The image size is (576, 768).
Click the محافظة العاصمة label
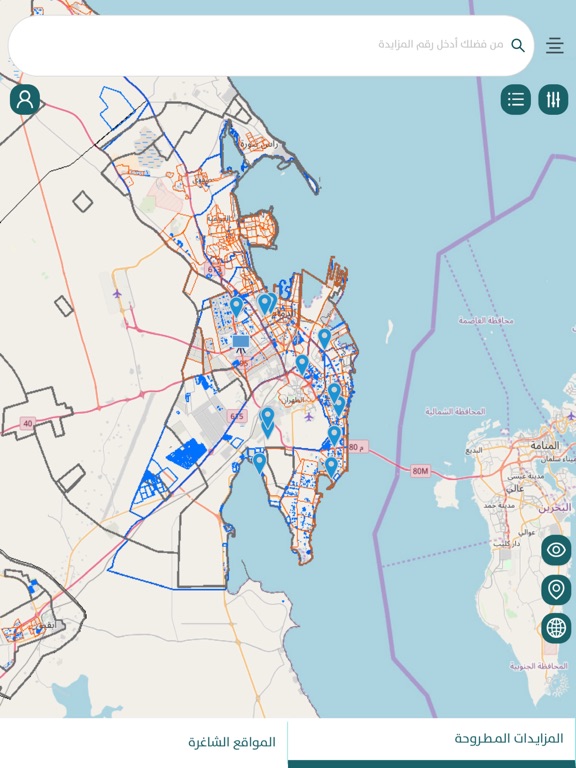coord(486,320)
